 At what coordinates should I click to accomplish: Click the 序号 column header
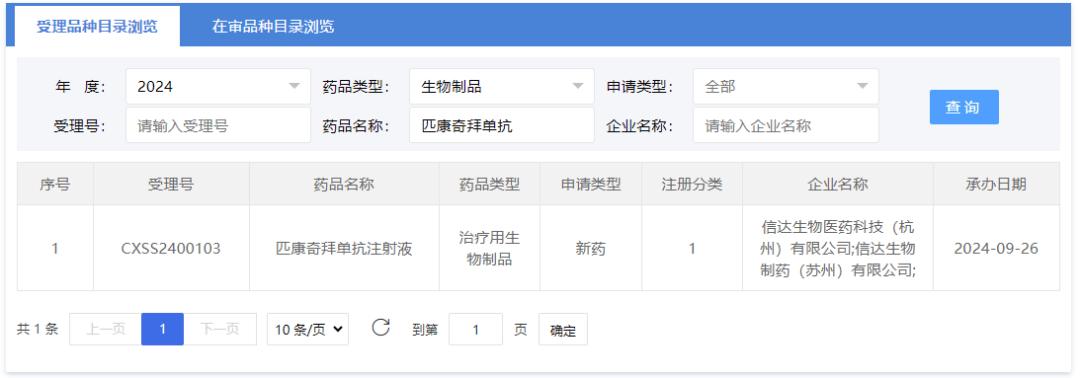[55, 184]
